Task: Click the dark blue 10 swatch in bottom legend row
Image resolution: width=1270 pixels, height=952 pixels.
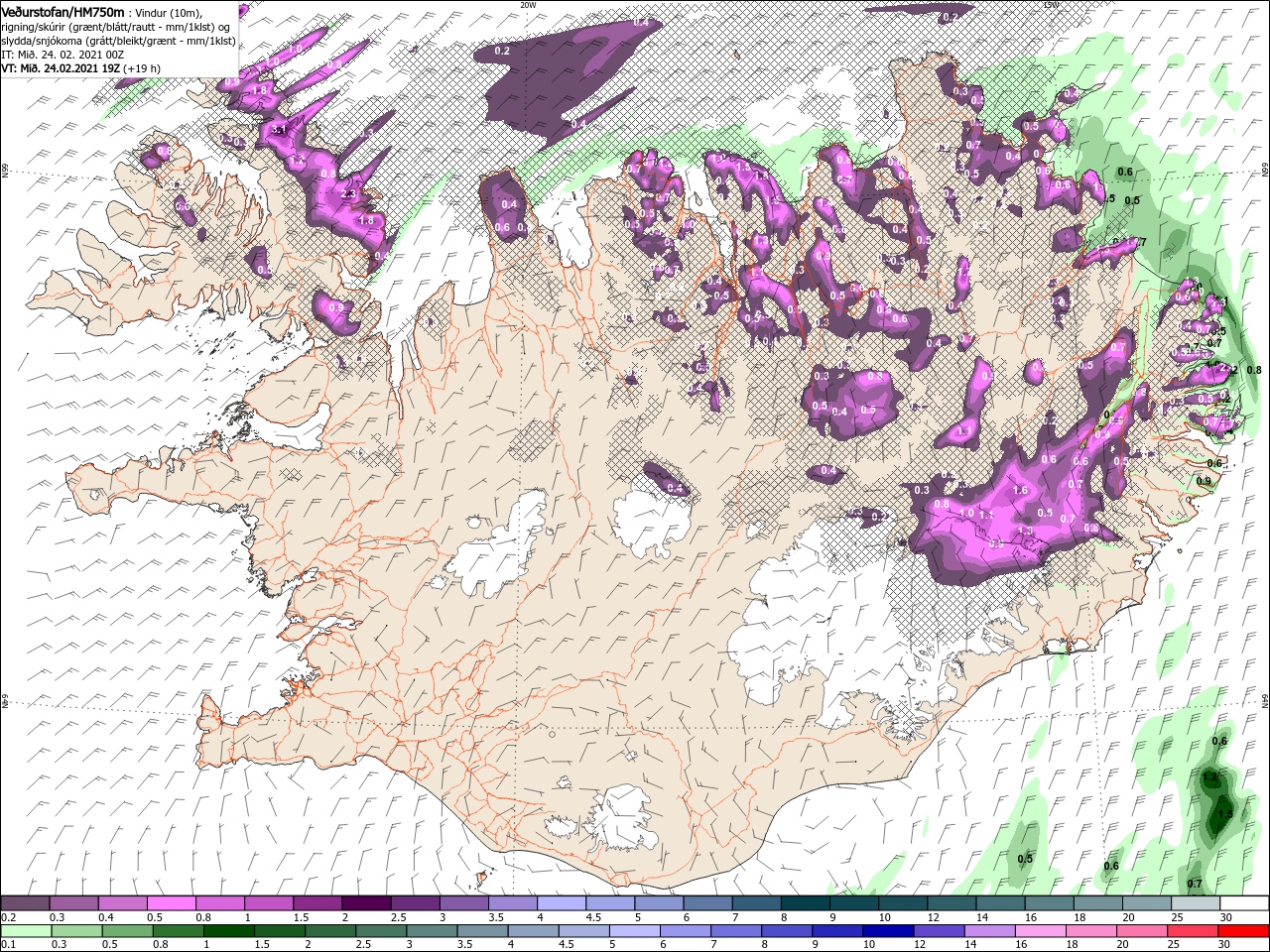Action: click(x=888, y=931)
